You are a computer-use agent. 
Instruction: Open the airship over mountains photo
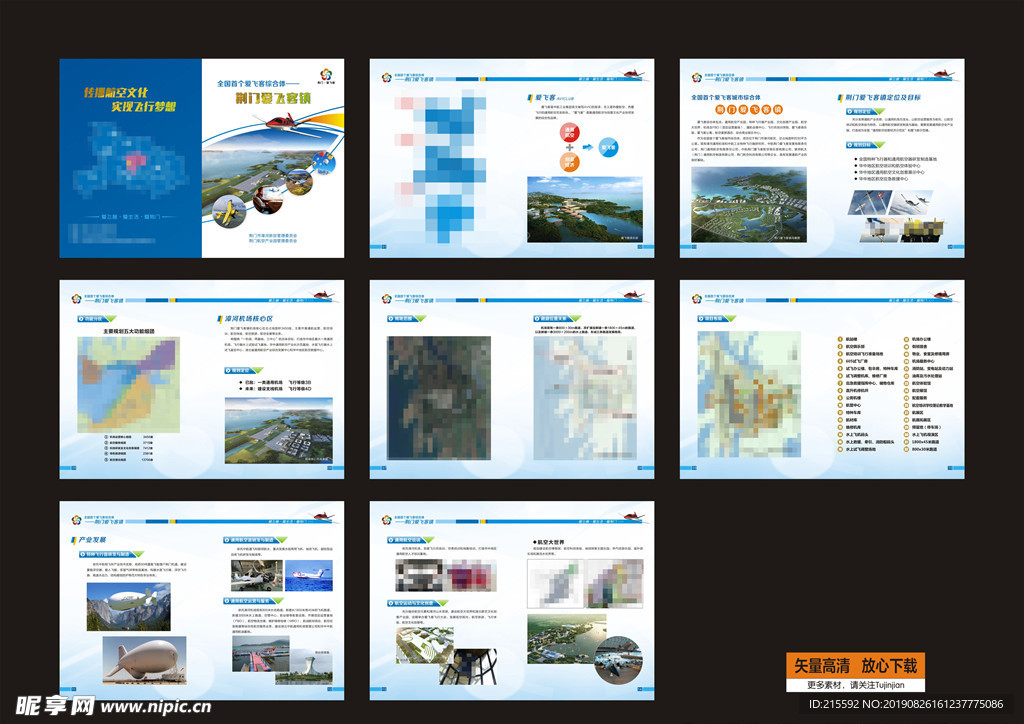click(x=129, y=606)
